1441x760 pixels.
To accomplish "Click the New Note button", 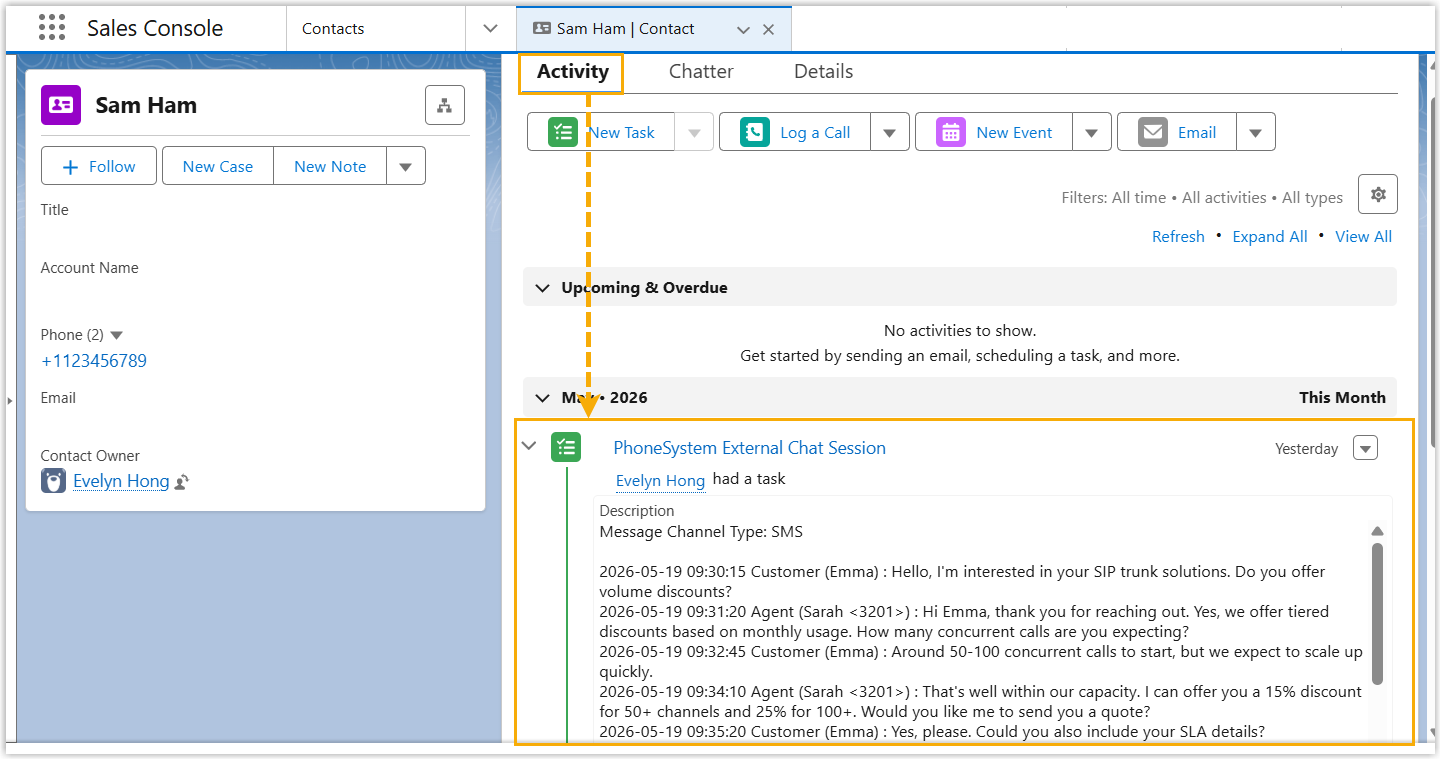I will point(330,166).
